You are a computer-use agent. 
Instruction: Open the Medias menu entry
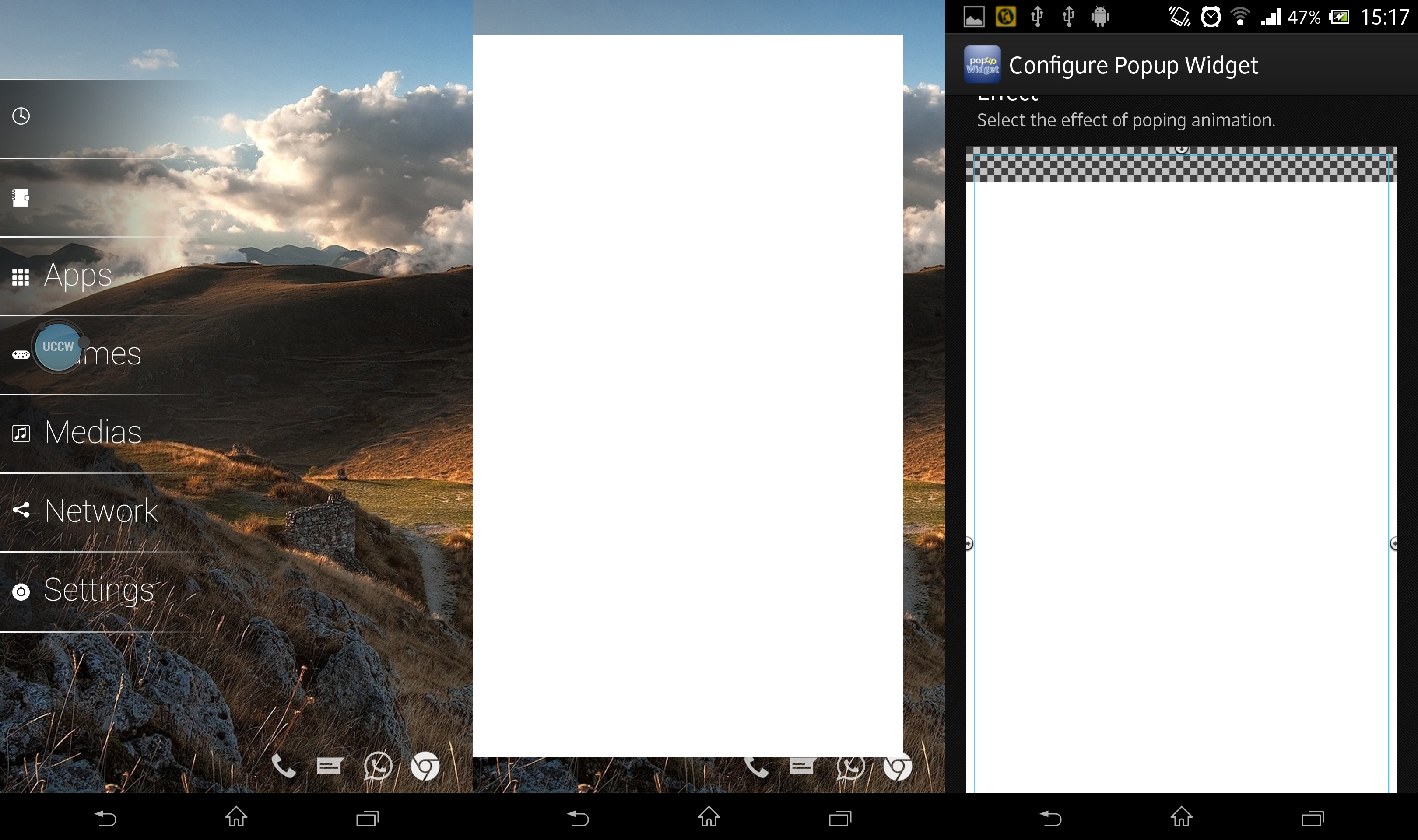(x=93, y=433)
